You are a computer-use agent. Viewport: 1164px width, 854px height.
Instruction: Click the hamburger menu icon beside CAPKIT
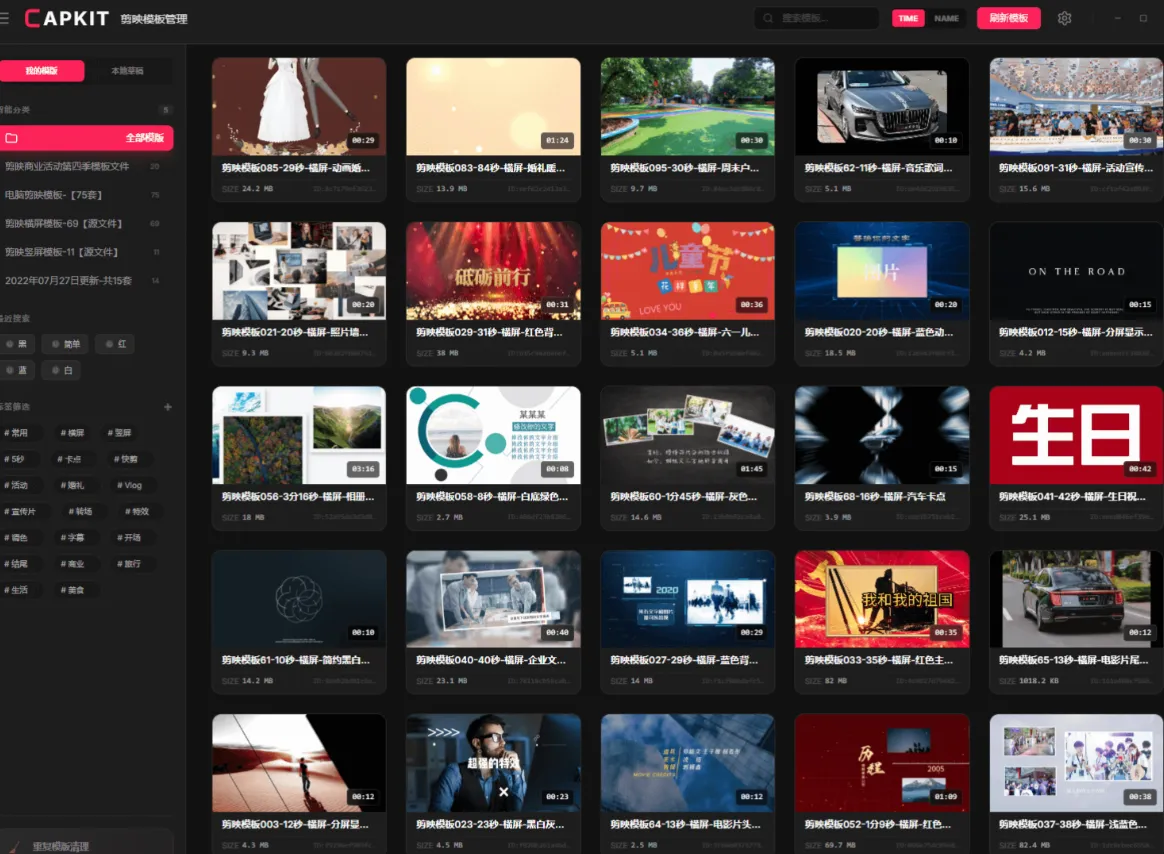click(5, 19)
